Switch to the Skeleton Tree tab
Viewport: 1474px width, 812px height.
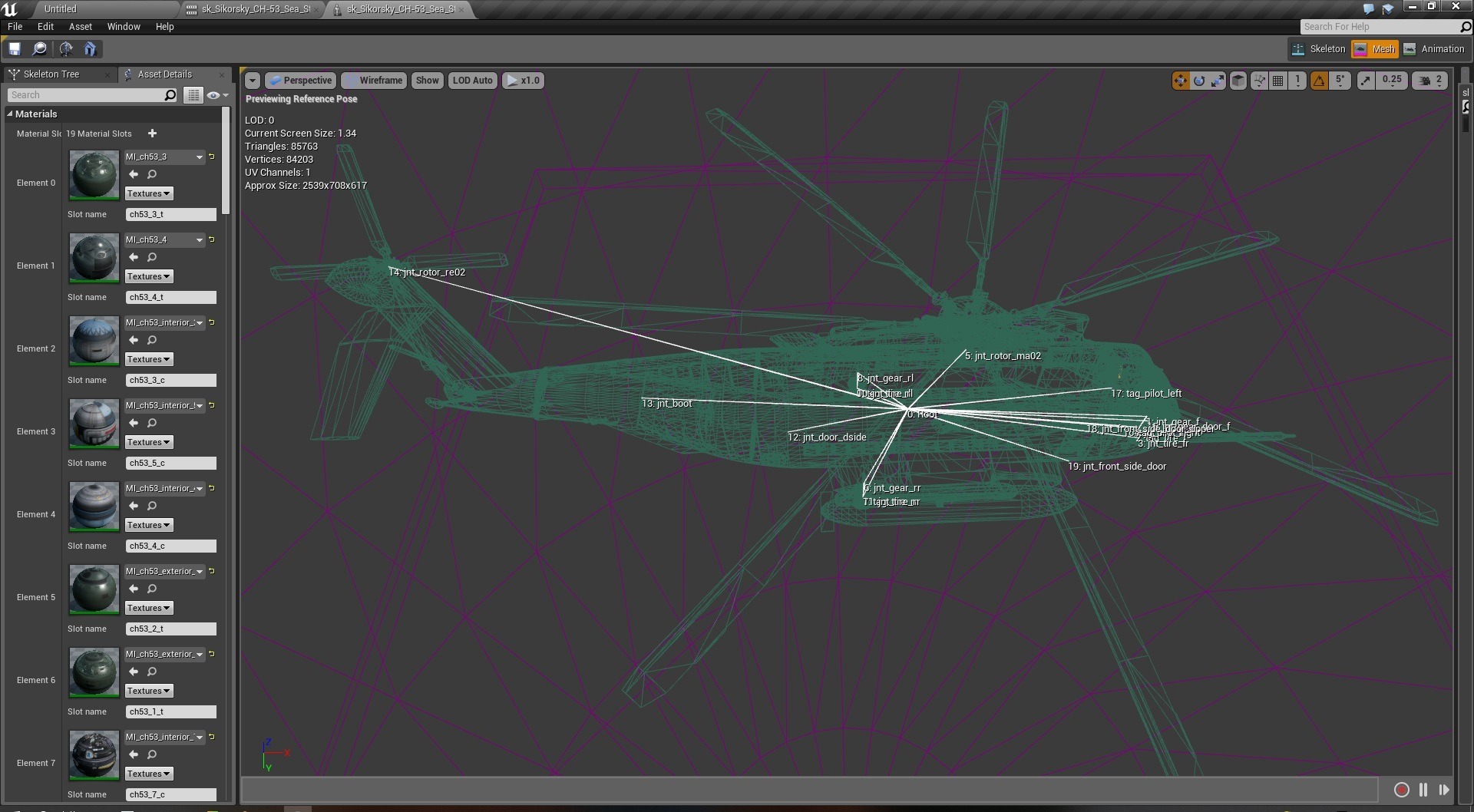(51, 74)
